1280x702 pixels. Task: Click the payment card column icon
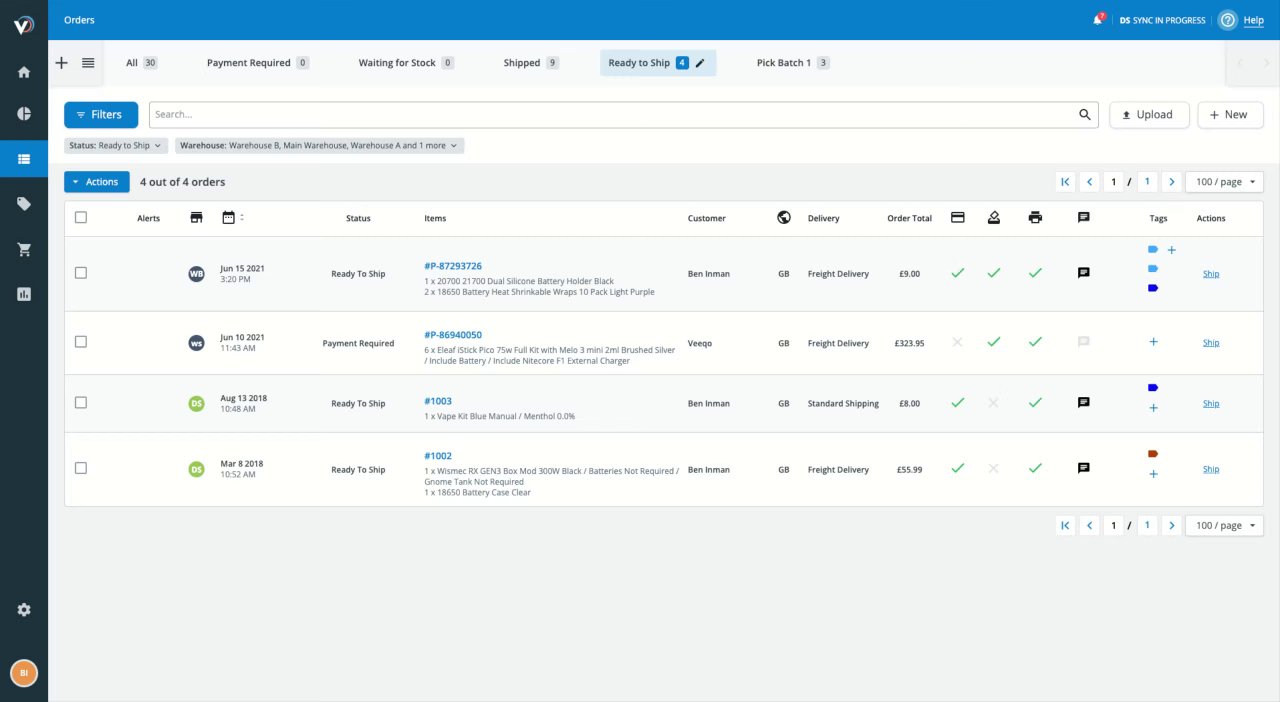coord(958,217)
